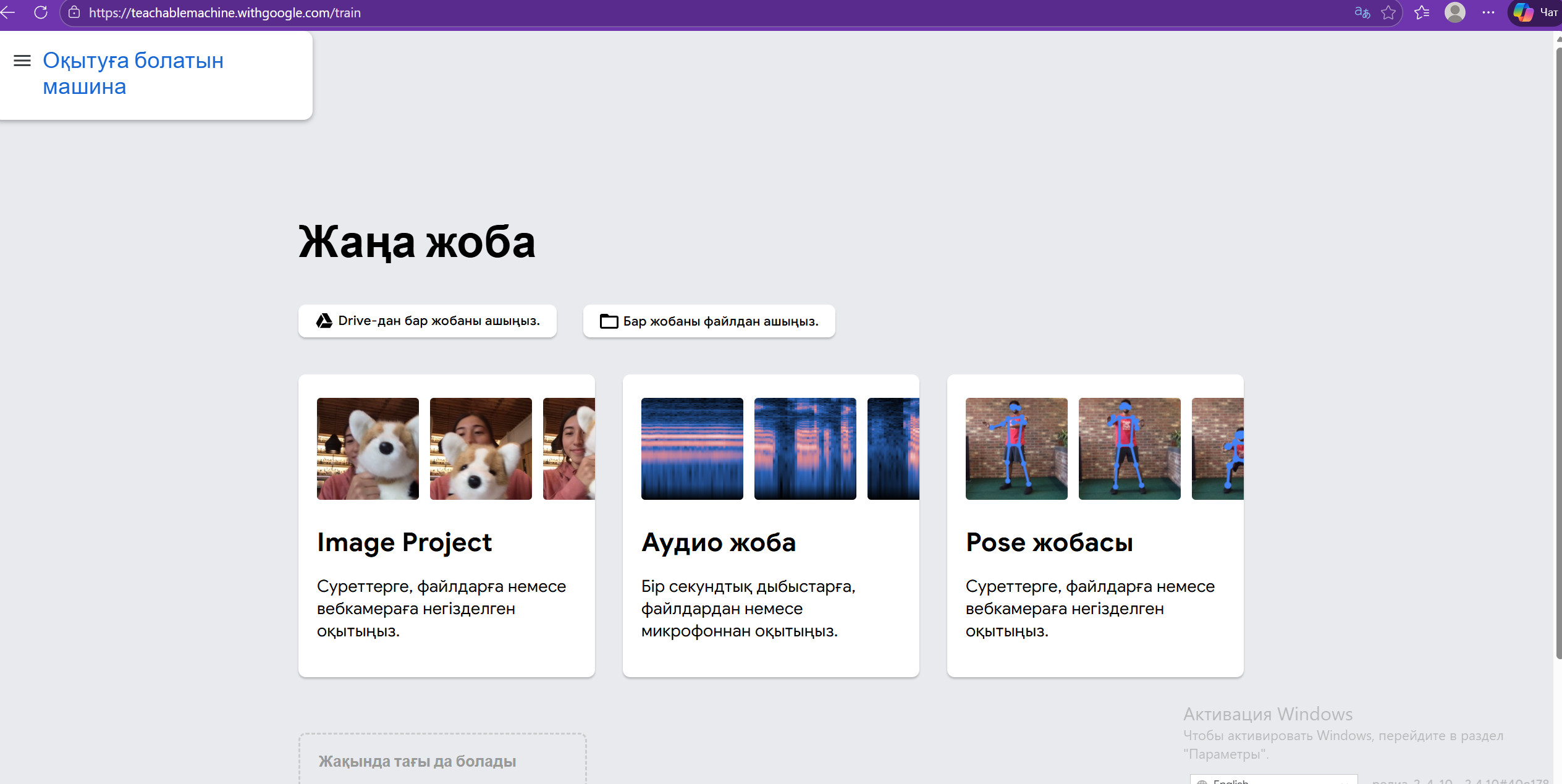Click the browser refresh icon
Image resolution: width=1562 pixels, height=784 pixels.
[x=41, y=12]
